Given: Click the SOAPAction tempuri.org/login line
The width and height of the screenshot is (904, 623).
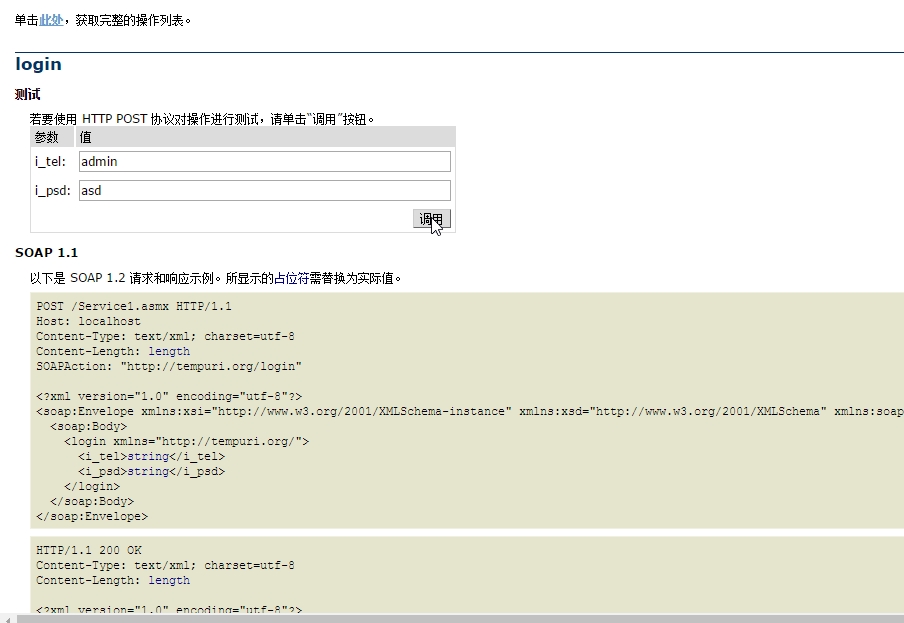Looking at the screenshot, I should [169, 366].
